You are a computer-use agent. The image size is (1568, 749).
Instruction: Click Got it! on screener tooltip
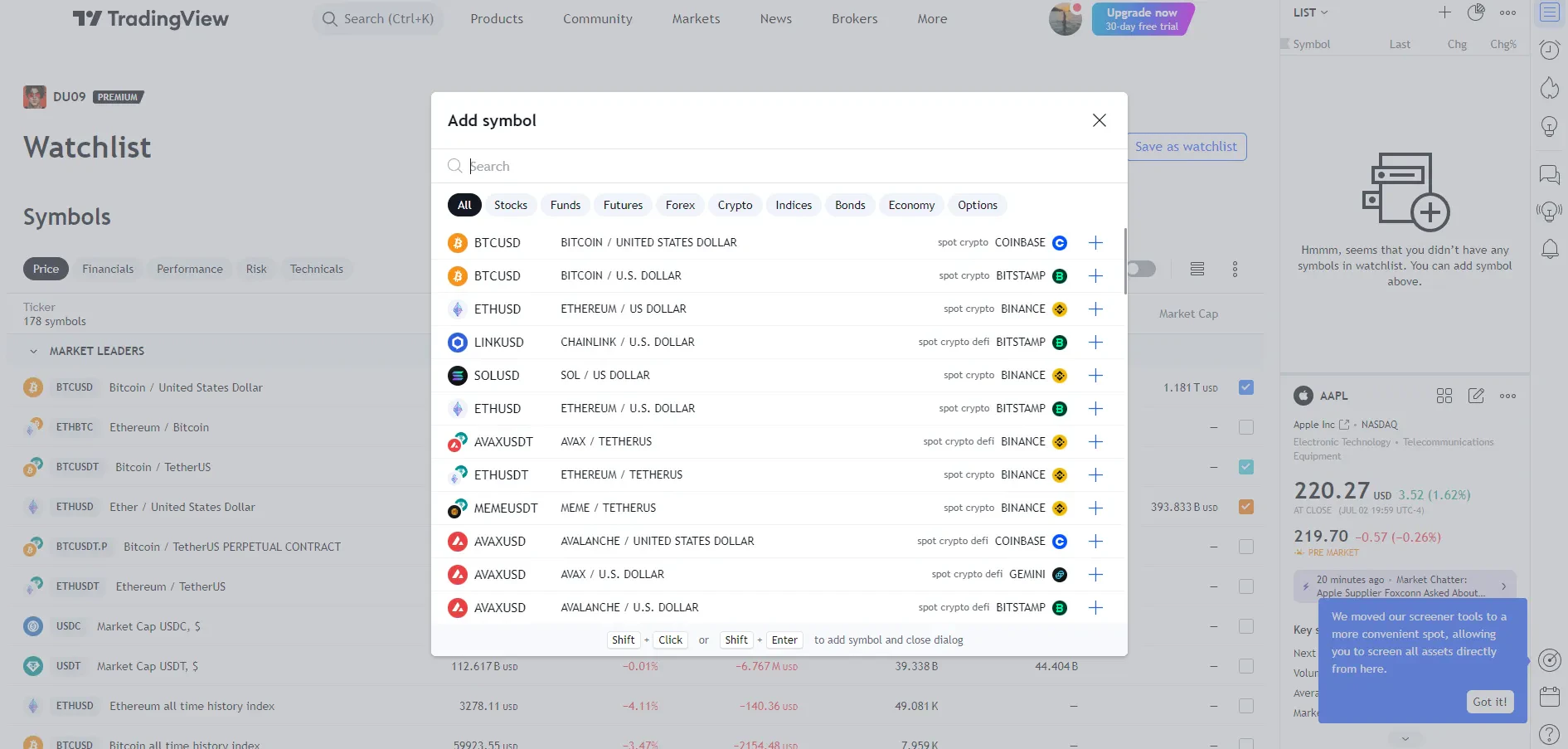1489,702
